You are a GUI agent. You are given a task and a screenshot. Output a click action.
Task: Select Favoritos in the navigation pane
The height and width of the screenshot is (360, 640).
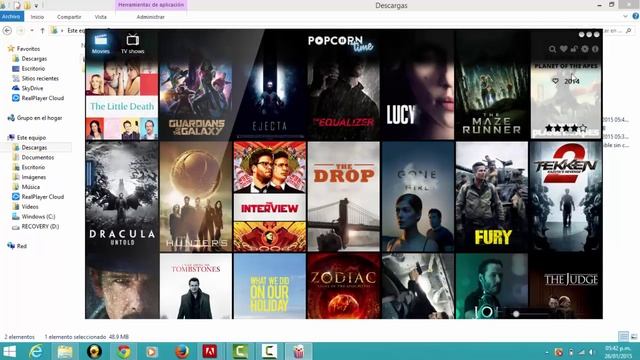click(28, 49)
